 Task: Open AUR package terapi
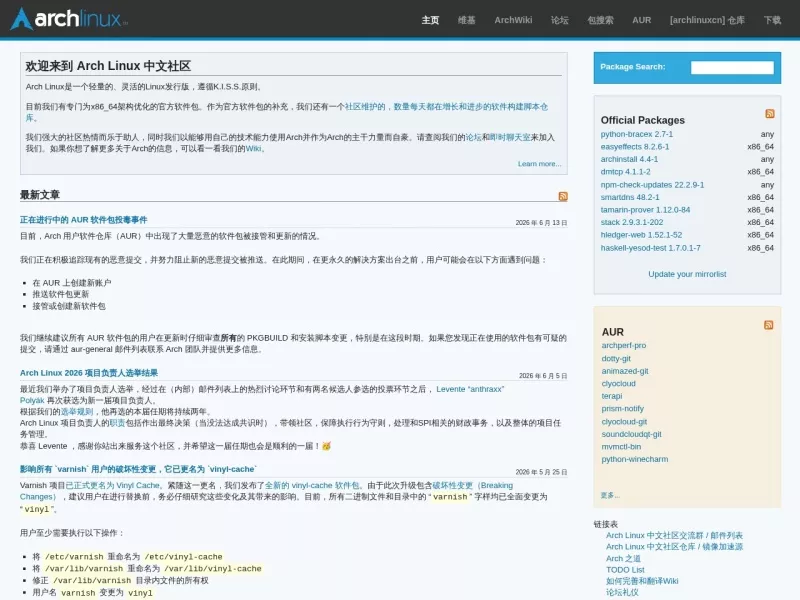tap(612, 396)
